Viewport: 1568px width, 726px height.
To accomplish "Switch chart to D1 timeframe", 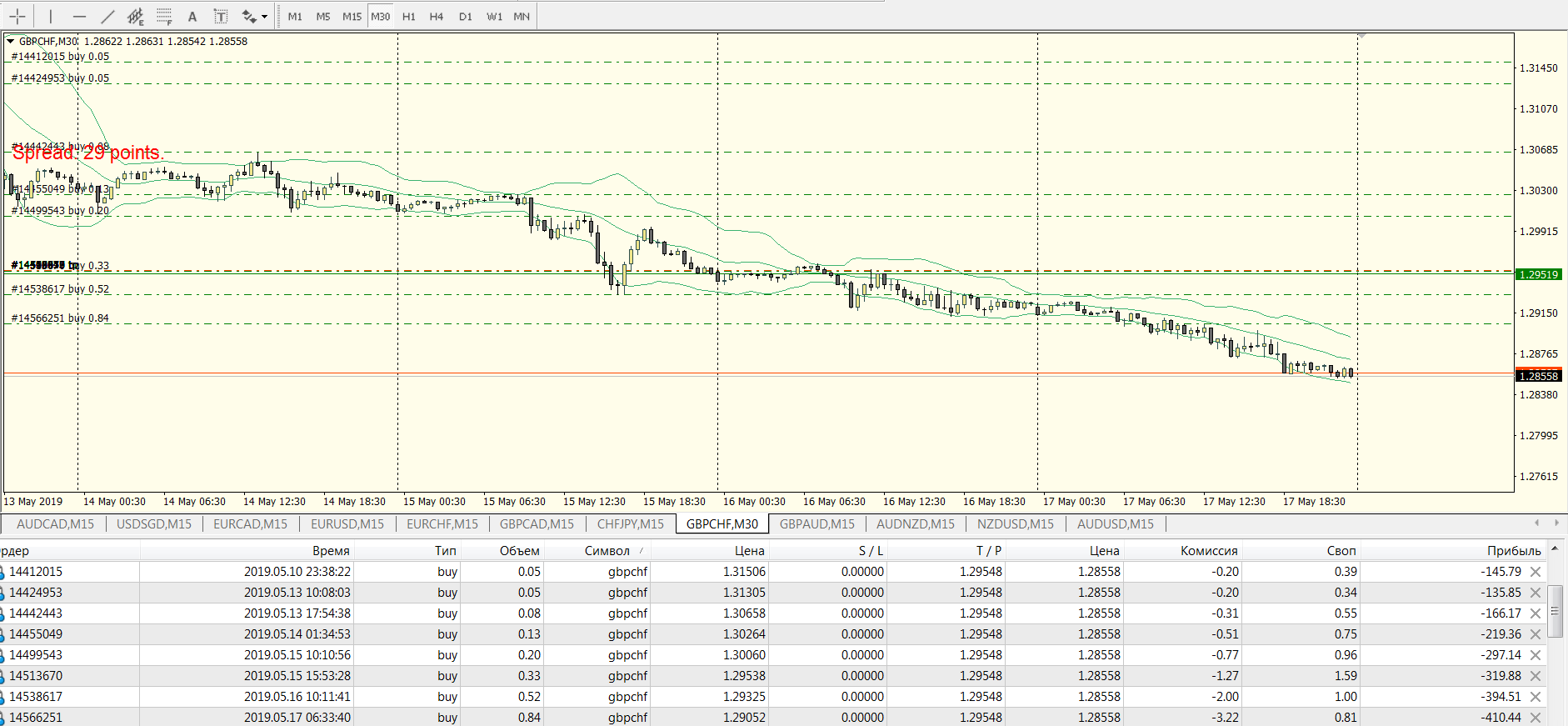I will point(466,16).
